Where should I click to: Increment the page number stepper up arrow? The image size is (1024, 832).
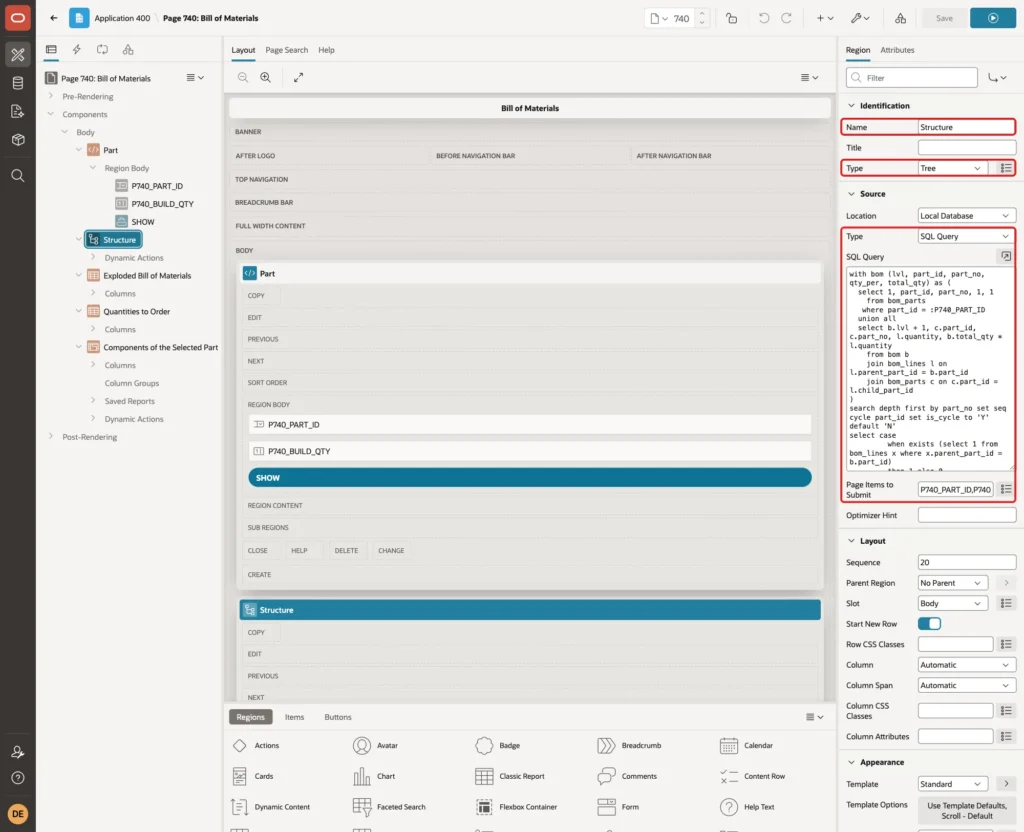click(702, 13)
